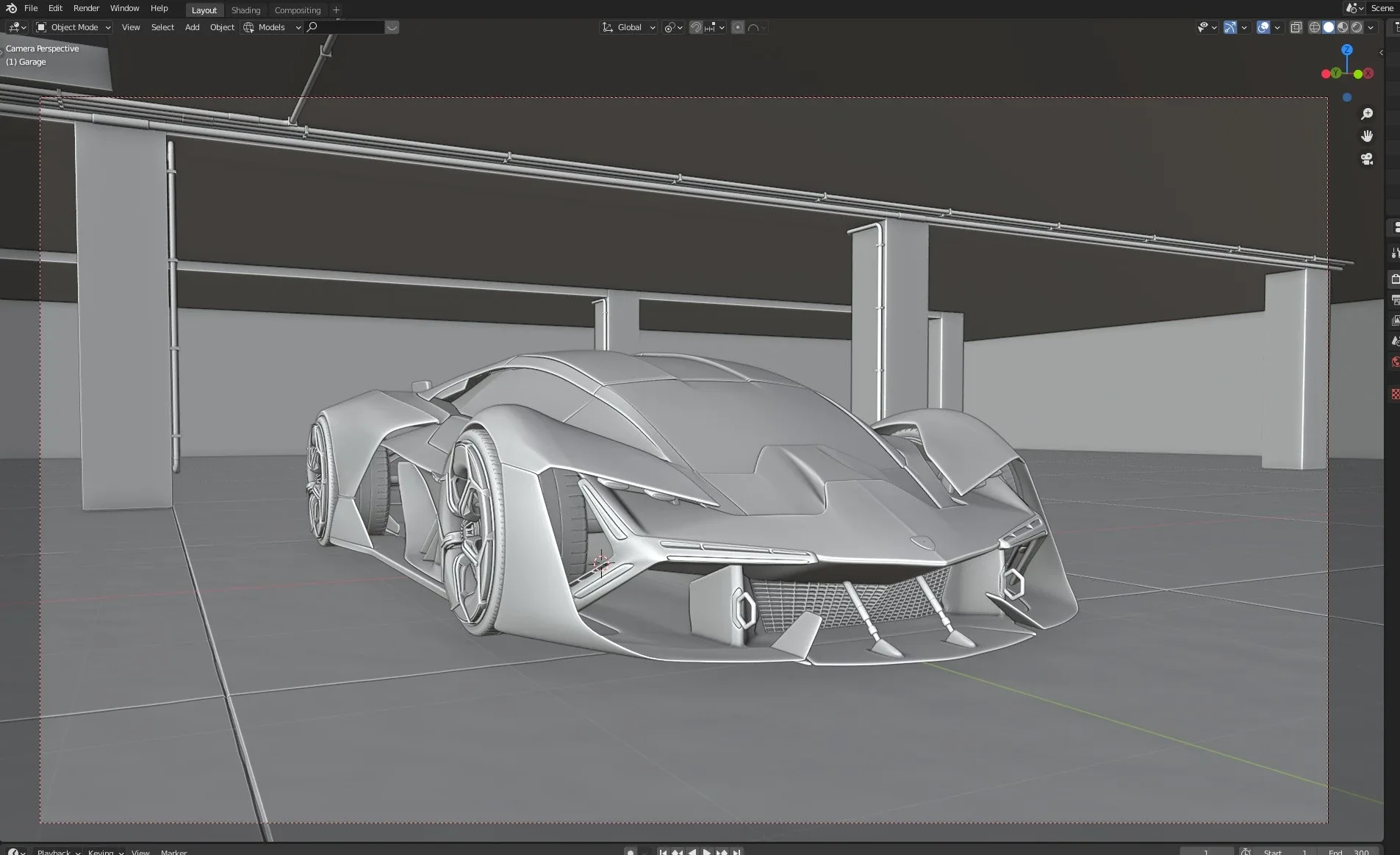Image resolution: width=1400 pixels, height=855 pixels.
Task: Open the Render Properties tab in sidebar
Action: pyautogui.click(x=1394, y=279)
